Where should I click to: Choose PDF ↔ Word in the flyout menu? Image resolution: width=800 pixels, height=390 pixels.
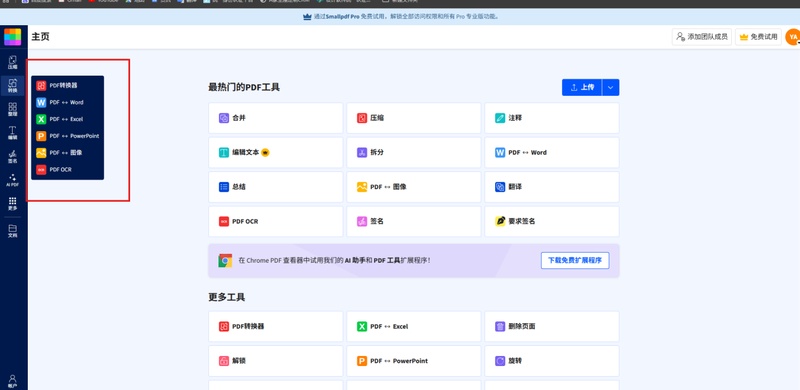(x=67, y=102)
